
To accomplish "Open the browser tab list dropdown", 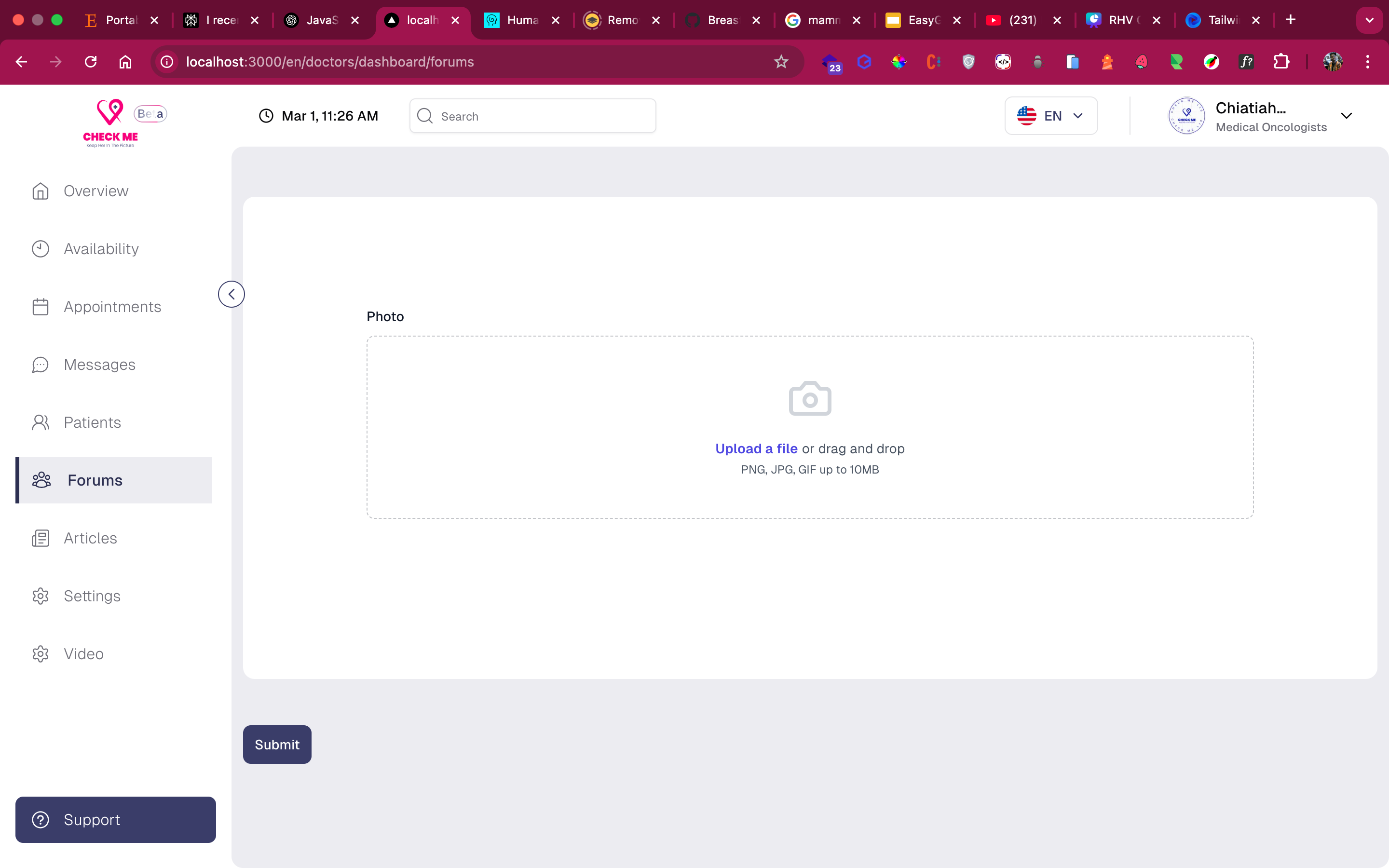I will pos(1369,20).
